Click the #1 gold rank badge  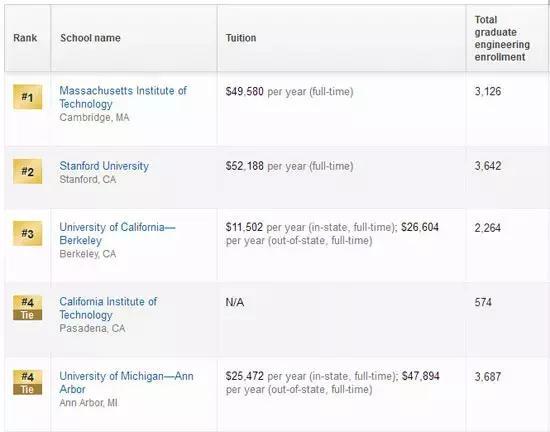tap(27, 97)
